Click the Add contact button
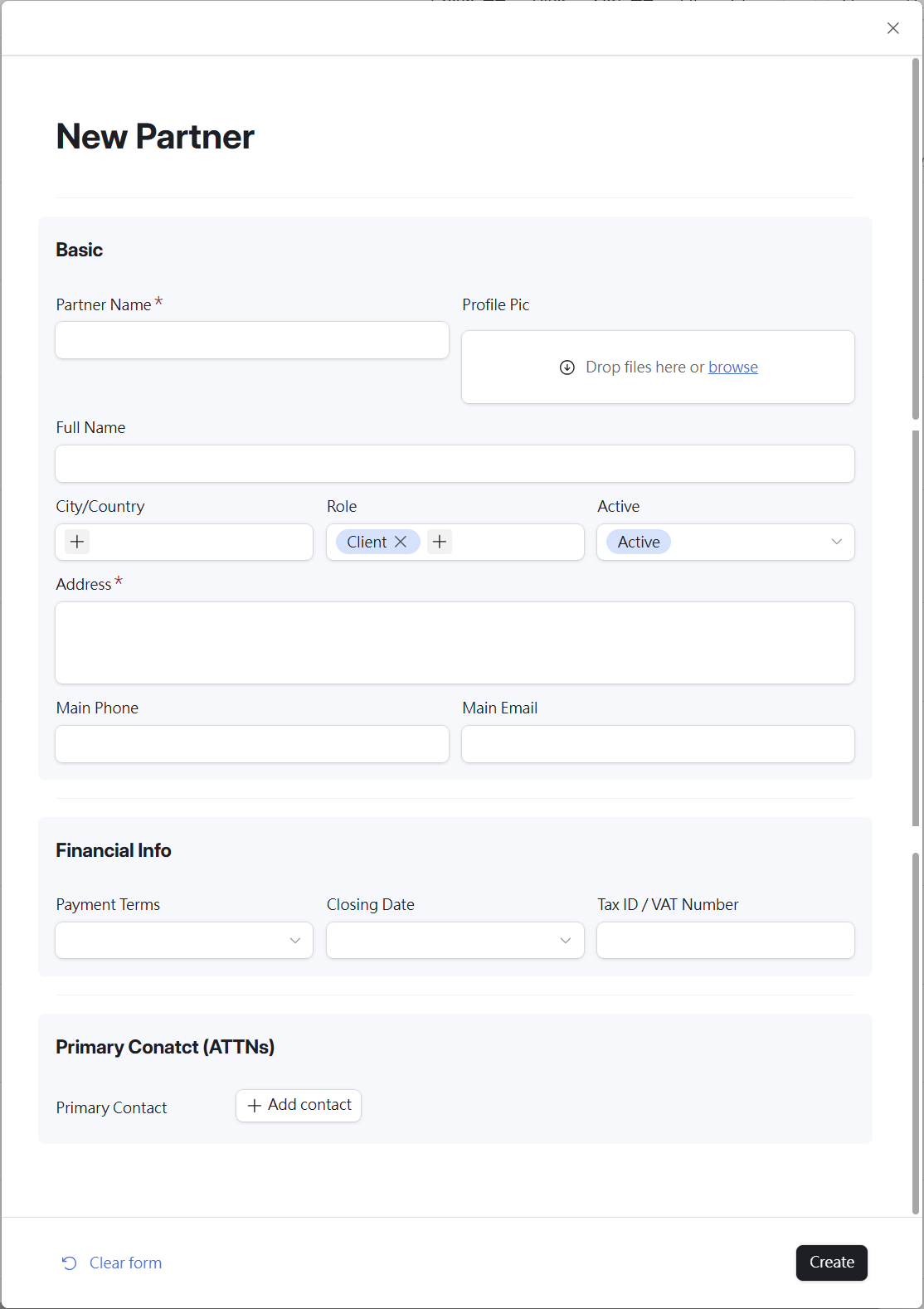Screen dimensions: 924x1309 click(299, 1105)
